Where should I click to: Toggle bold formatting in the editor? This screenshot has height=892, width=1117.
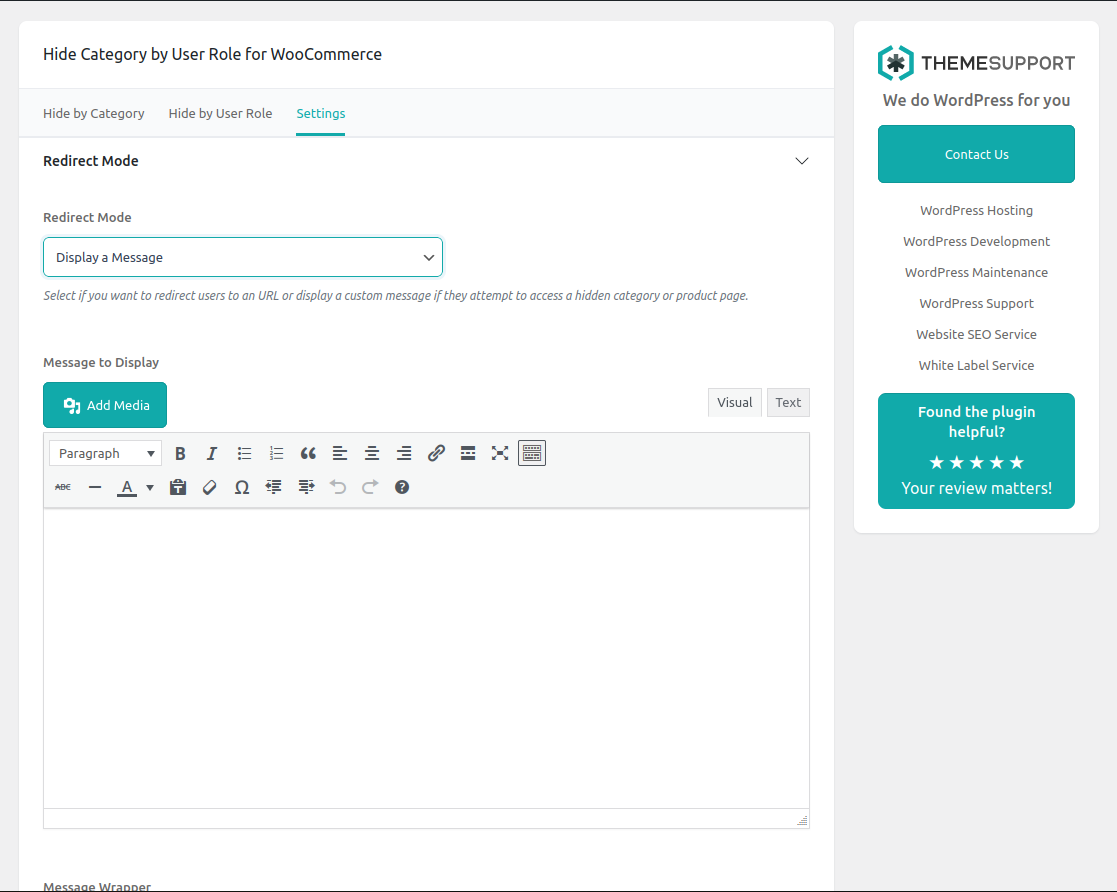coord(180,453)
